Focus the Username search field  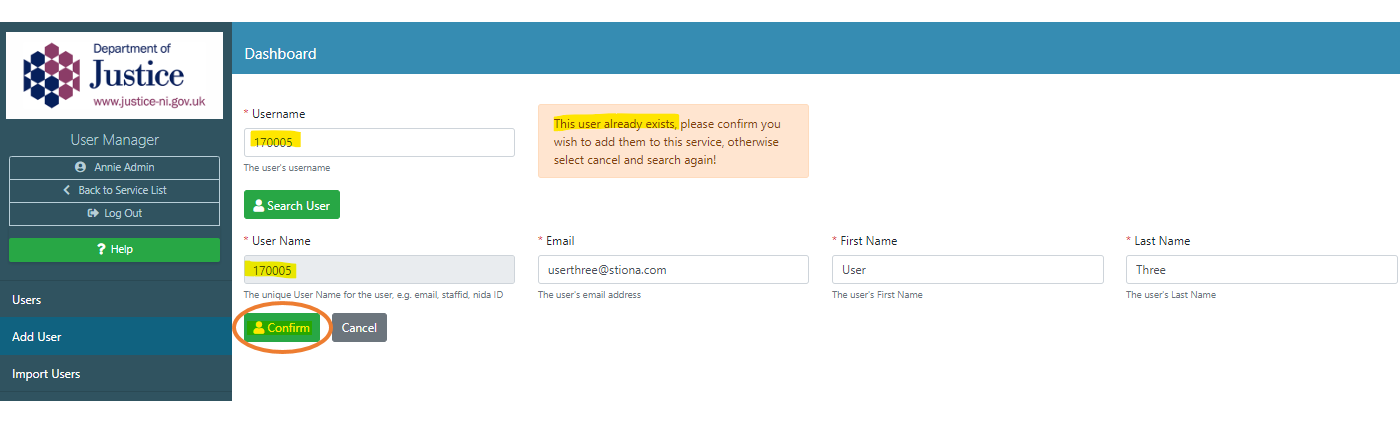(379, 142)
